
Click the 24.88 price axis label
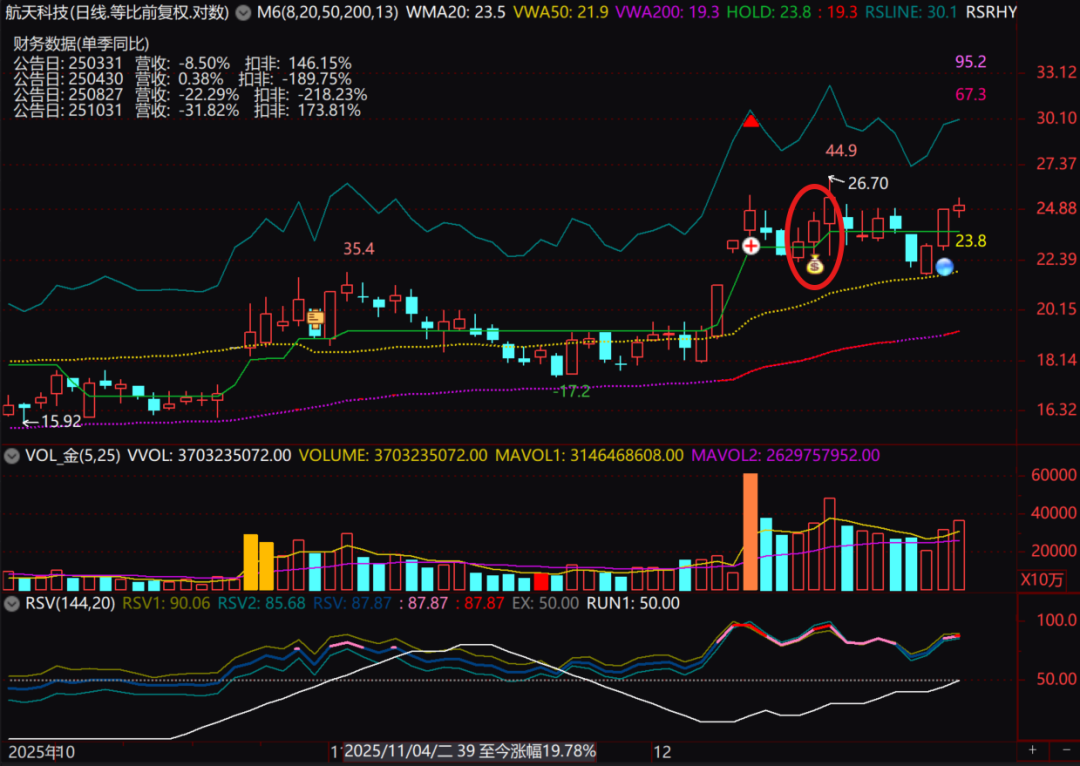coord(1057,209)
